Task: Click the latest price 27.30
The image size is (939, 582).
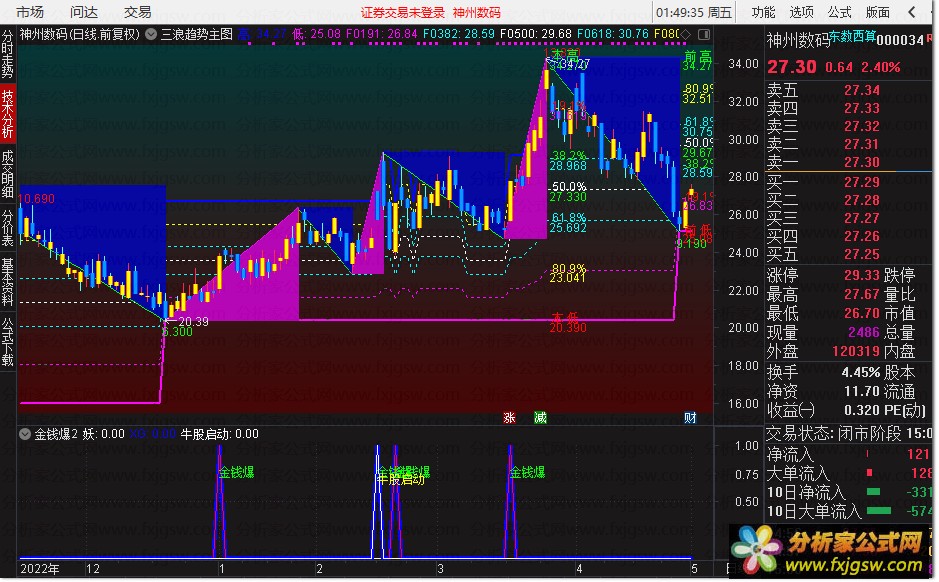Action: pyautogui.click(x=792, y=66)
